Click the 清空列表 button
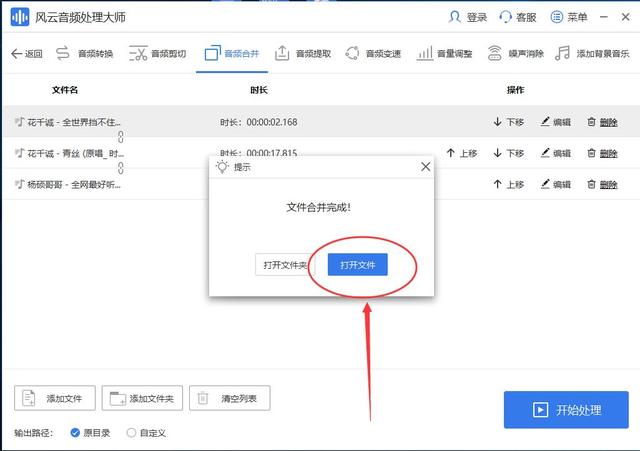This screenshot has width=640, height=451. (x=229, y=398)
